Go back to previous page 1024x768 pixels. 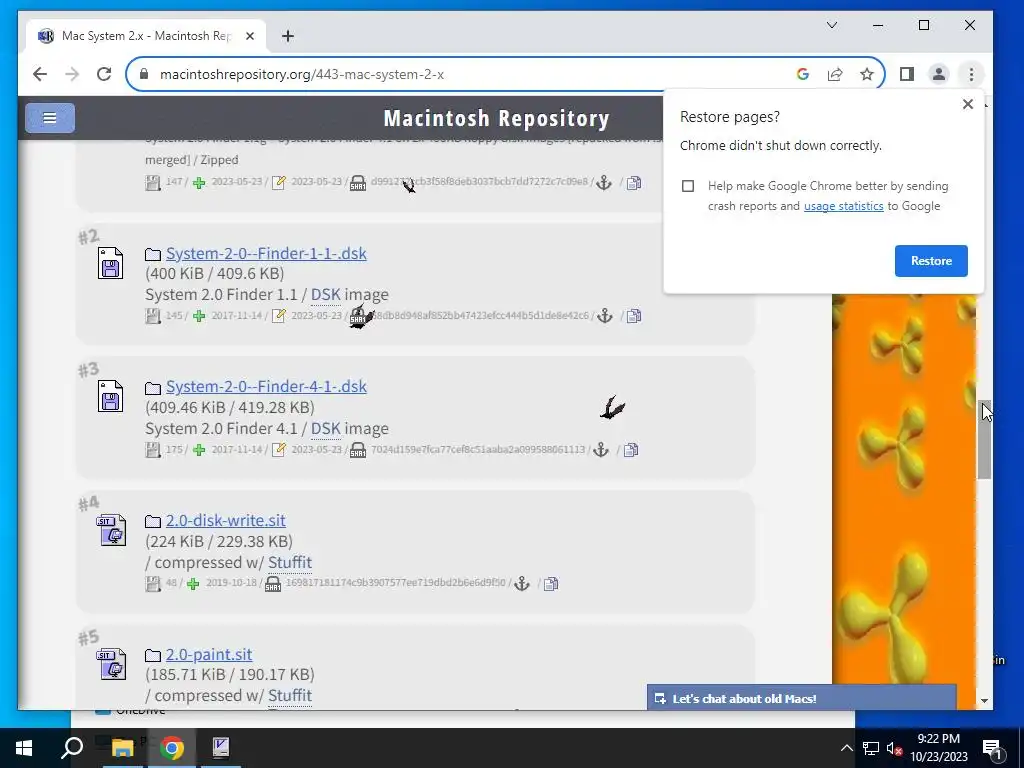pyautogui.click(x=40, y=74)
